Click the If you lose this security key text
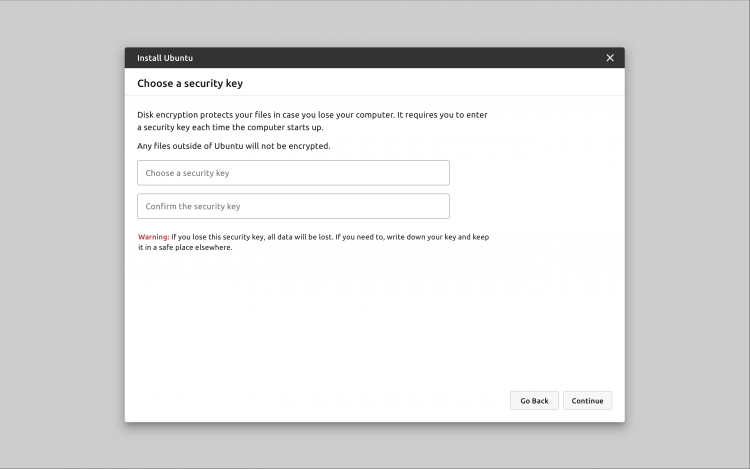The image size is (750, 469). coord(218,237)
